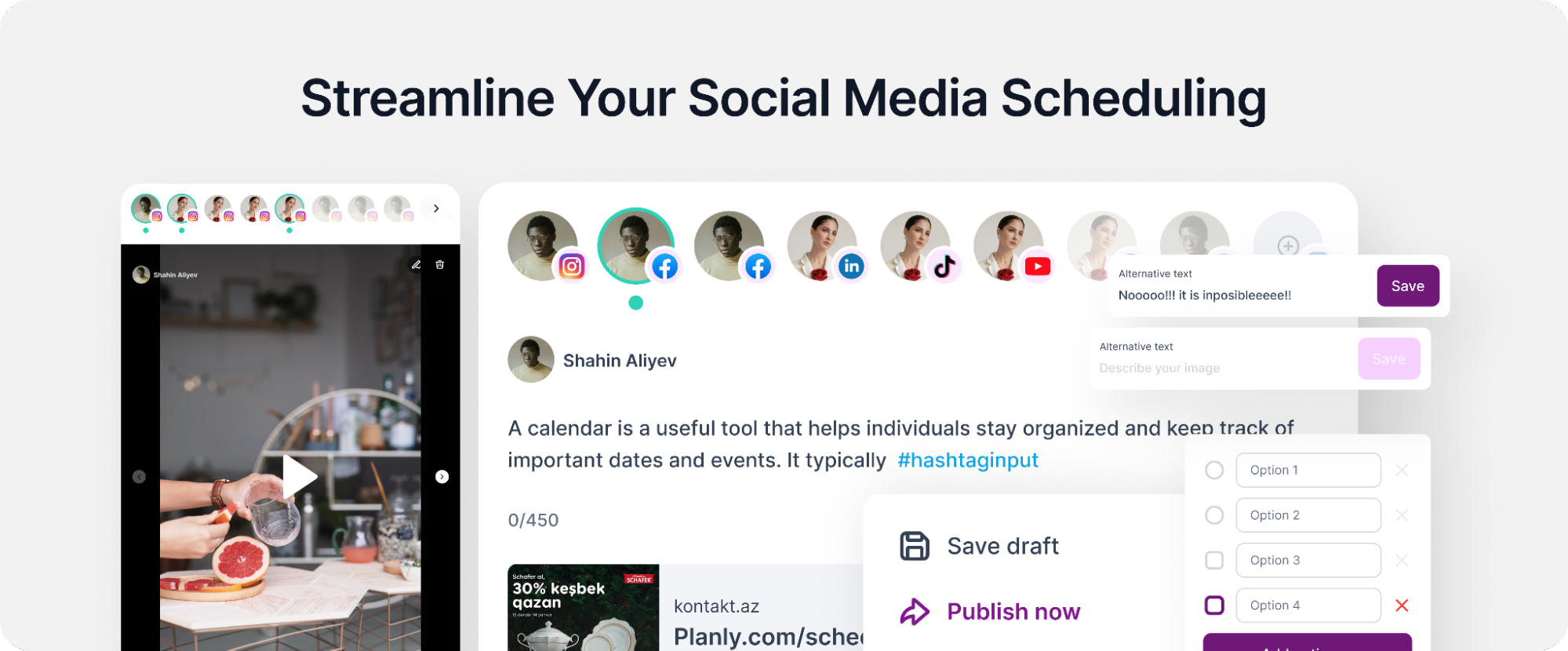
Task: Remove Option 4 with red X
Action: point(1402,606)
